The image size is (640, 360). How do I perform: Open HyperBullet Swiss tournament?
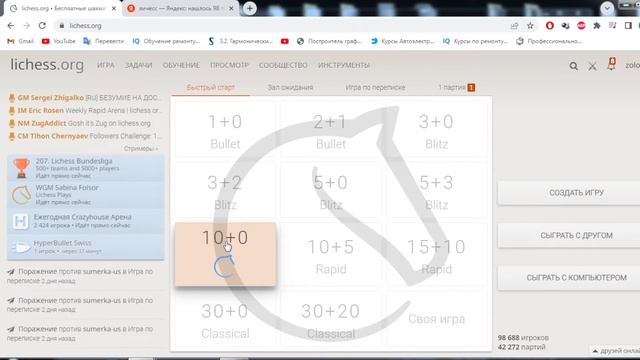point(86,247)
